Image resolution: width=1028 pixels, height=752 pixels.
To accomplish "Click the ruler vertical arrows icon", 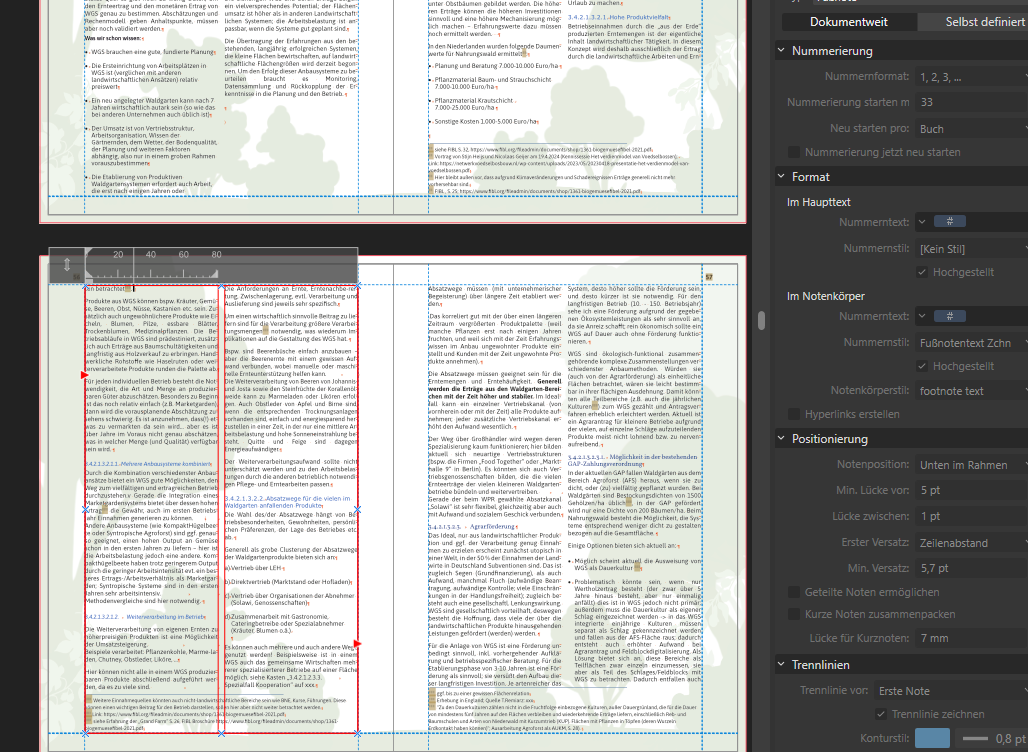I will click(66, 265).
